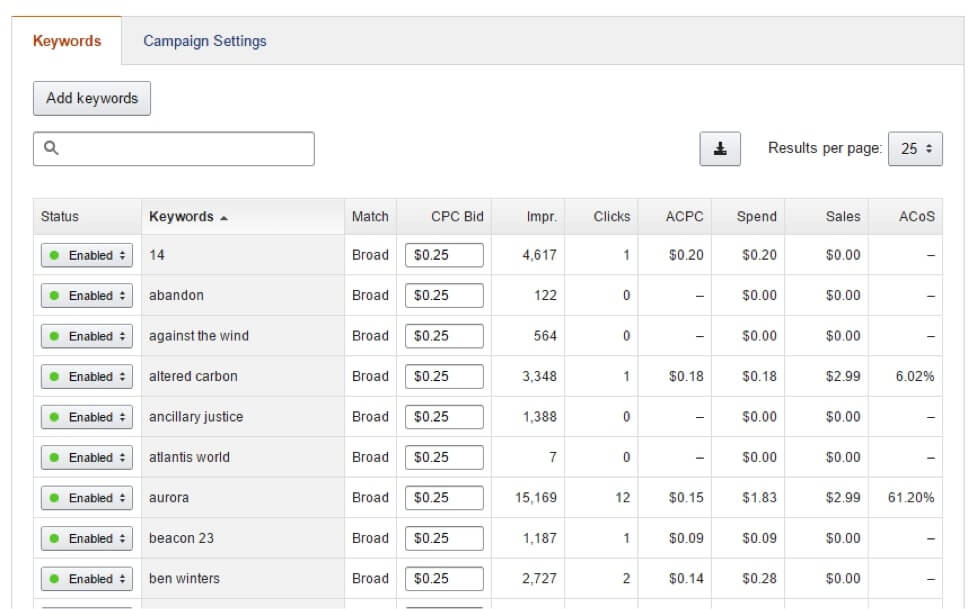Edit CPC bid for 'ancillary justice'

[x=444, y=417]
